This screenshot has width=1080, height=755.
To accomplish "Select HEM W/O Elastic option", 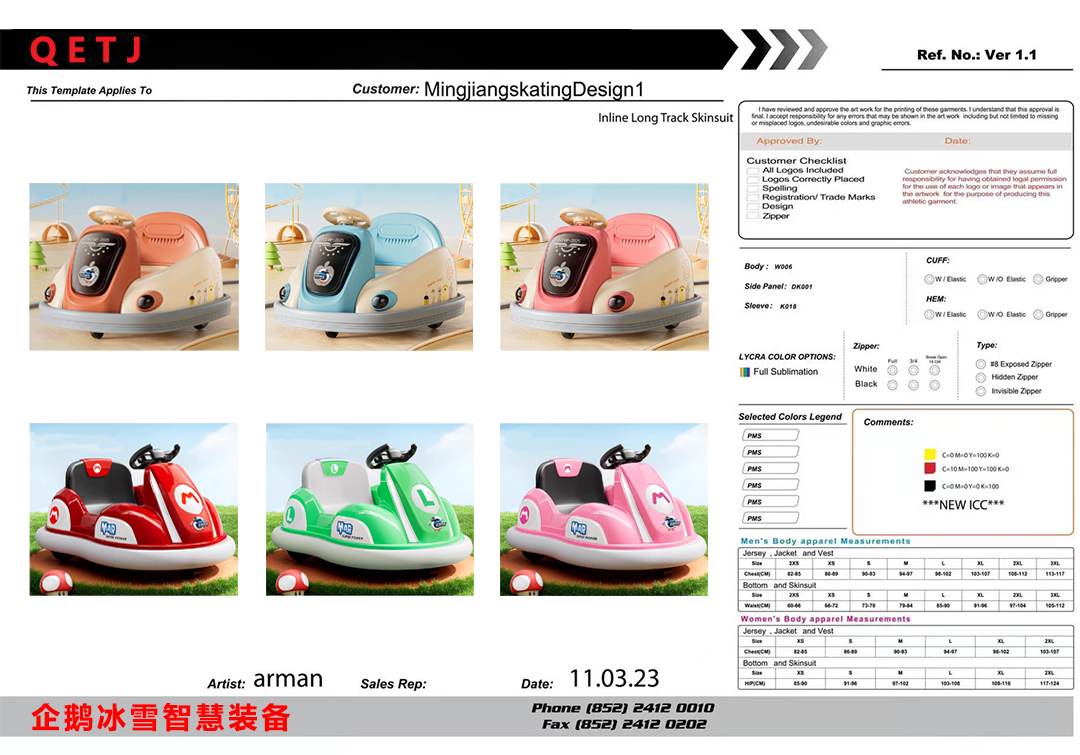I will (x=982, y=314).
